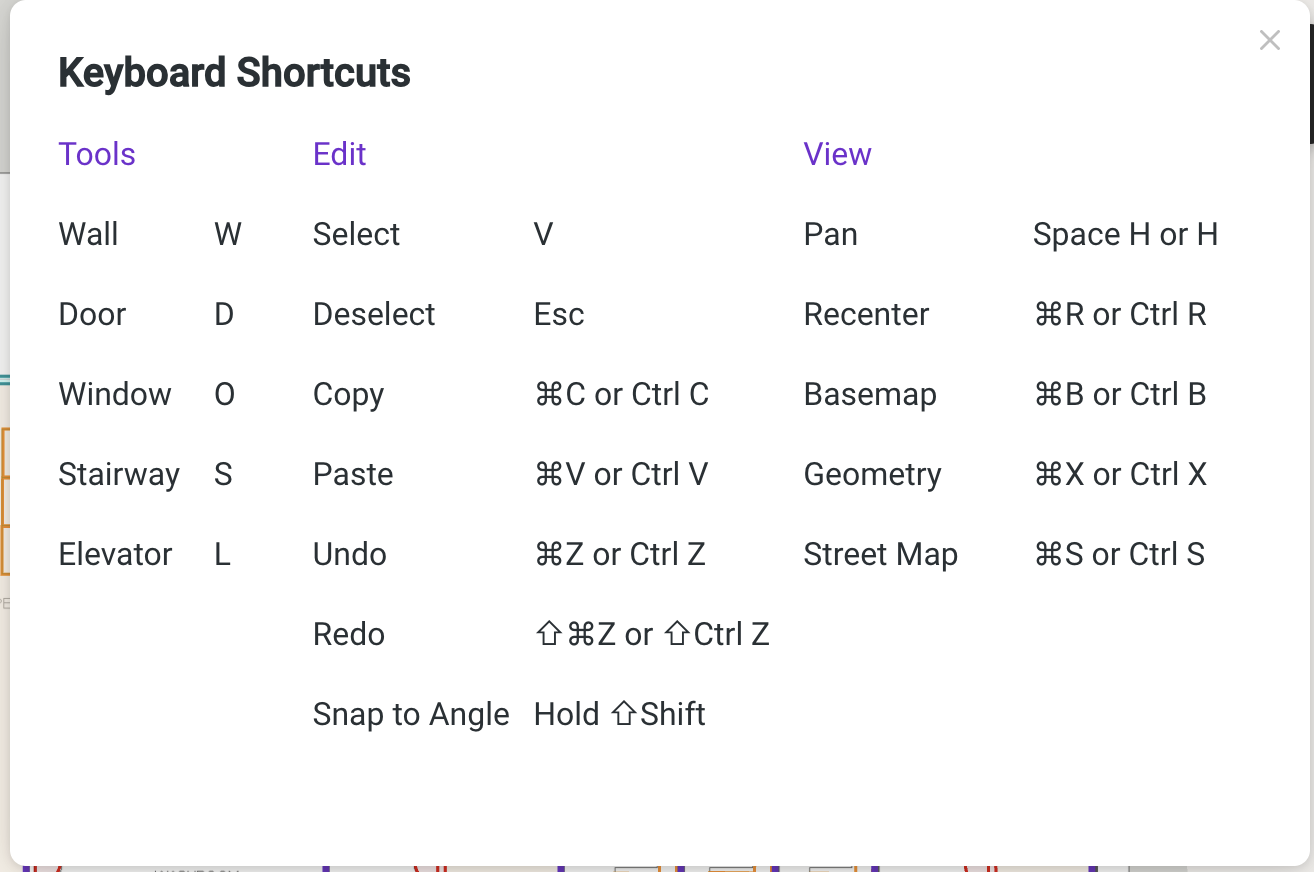Screen dimensions: 1314x872
Task: Click the Street Map view label
Action: click(880, 554)
